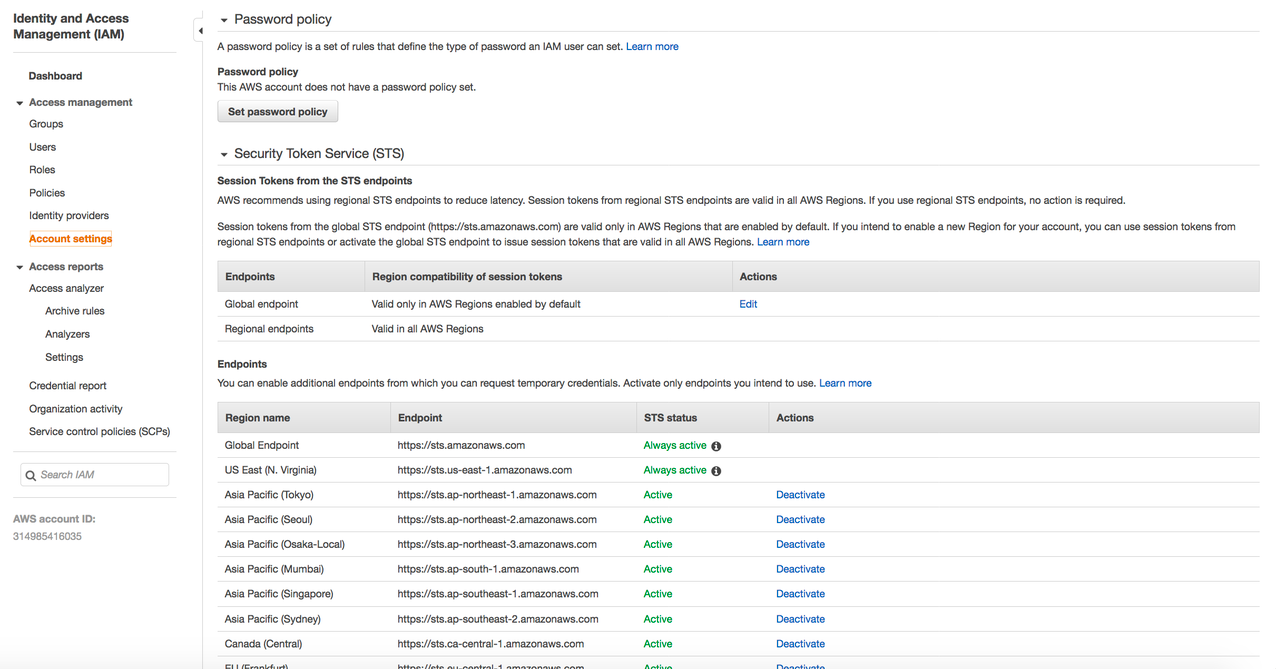This screenshot has height=669, width=1276.
Task: Click Asia Pacific (Singapore) region name
Action: point(279,594)
